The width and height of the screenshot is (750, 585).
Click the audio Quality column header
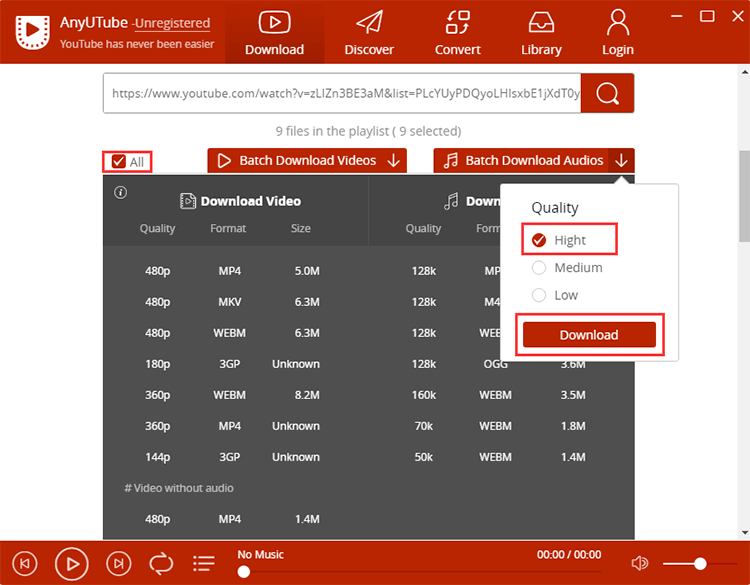pyautogui.click(x=423, y=229)
